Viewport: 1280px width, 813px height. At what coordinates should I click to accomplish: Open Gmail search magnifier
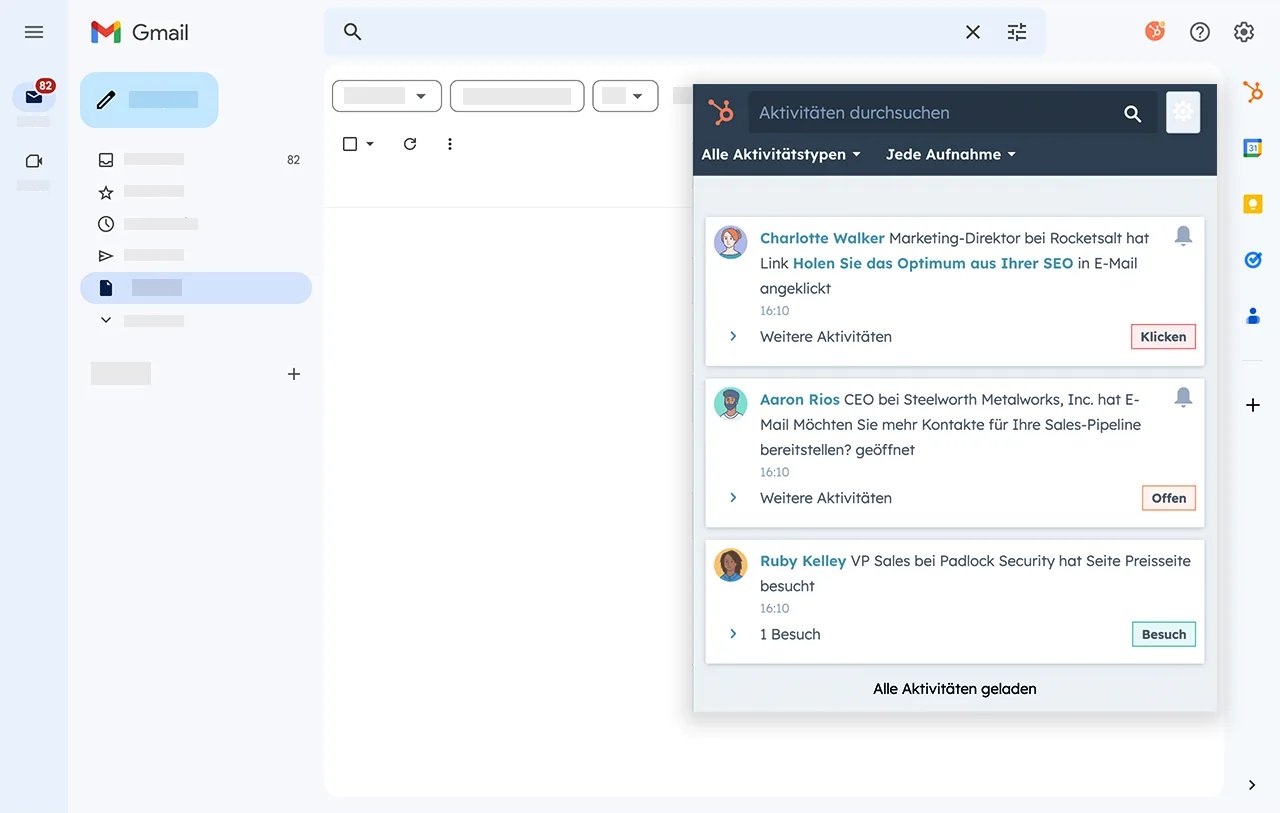(x=351, y=31)
